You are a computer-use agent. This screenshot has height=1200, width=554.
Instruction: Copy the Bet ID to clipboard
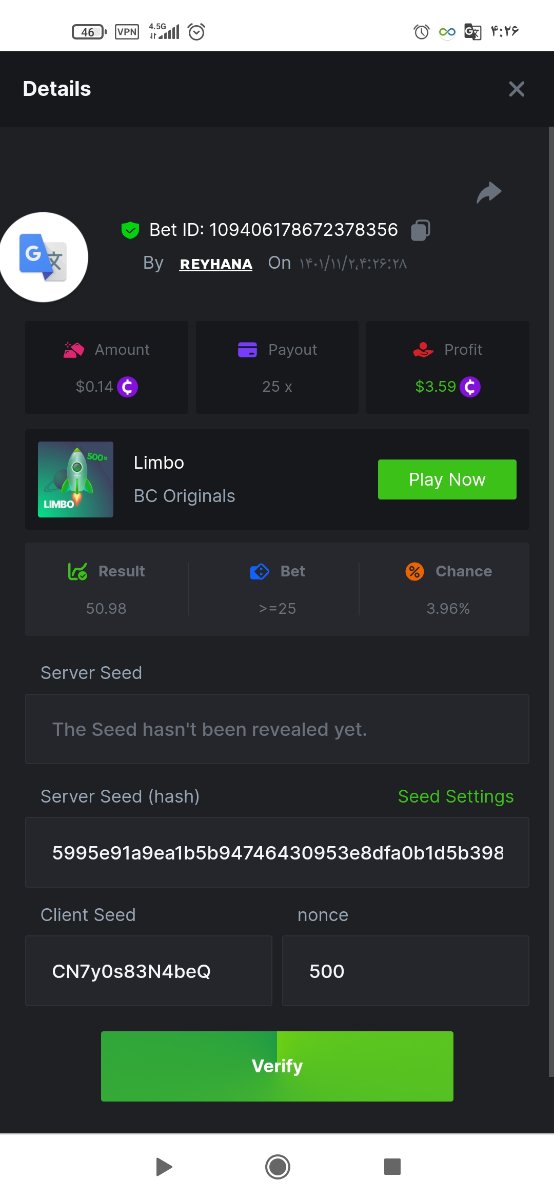(420, 230)
